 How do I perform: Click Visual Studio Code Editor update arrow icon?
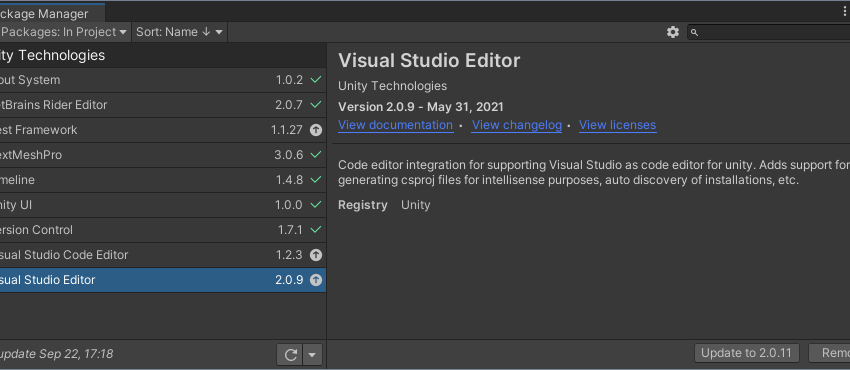point(316,255)
